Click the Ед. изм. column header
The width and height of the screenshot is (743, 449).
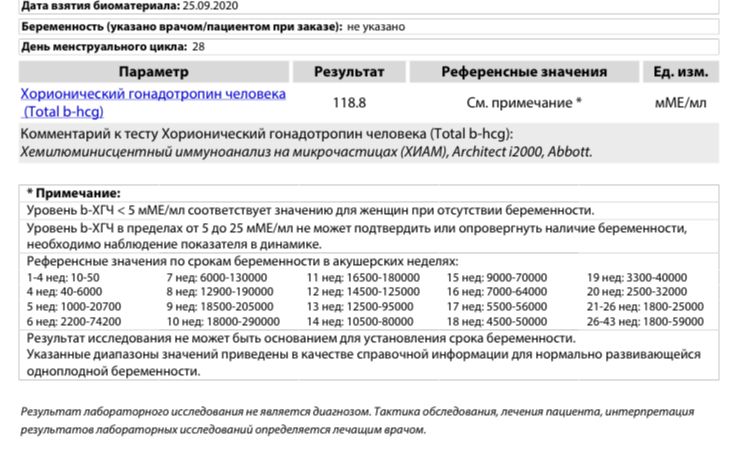pos(680,72)
